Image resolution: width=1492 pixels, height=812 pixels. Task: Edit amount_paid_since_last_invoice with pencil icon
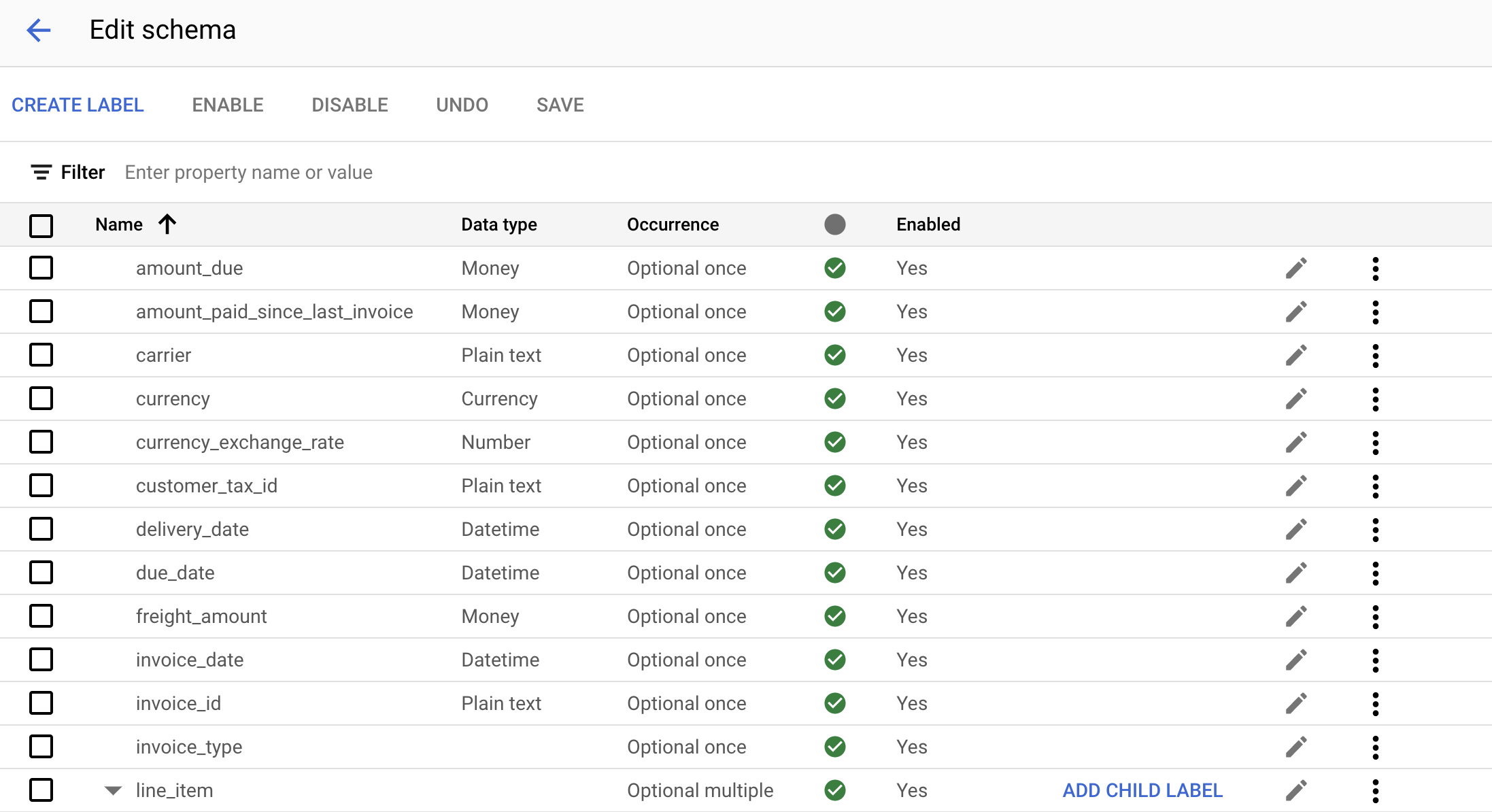pos(1296,311)
